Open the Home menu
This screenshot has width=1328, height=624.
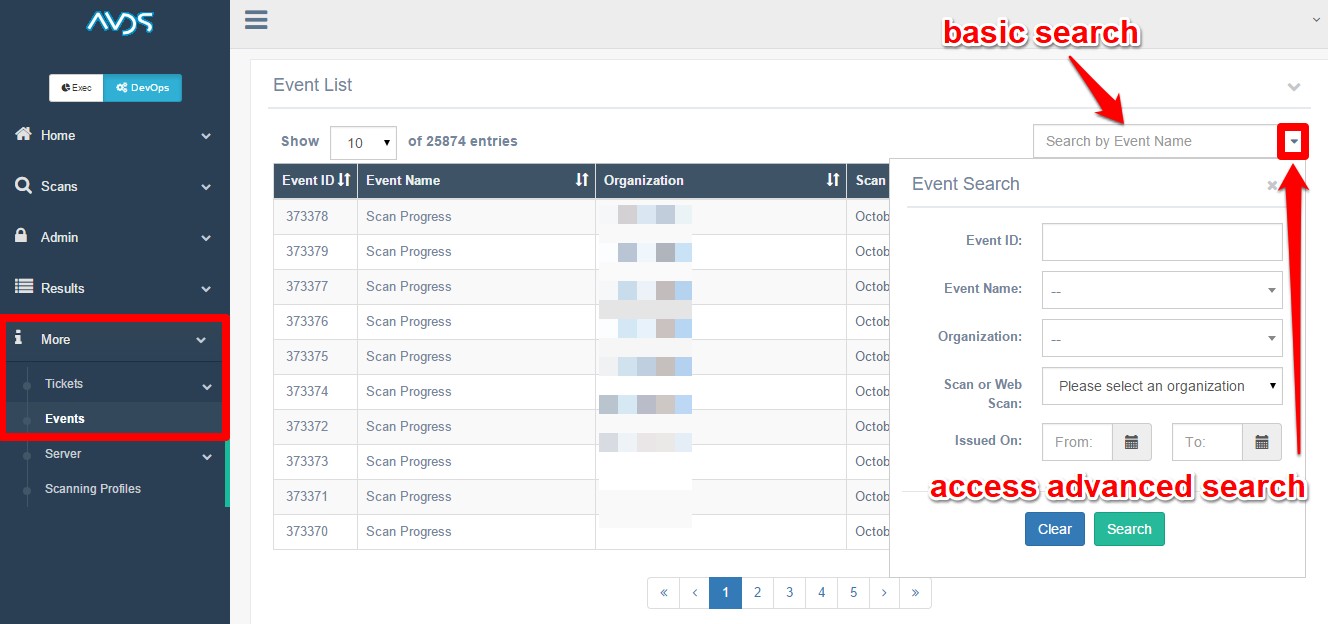click(x=115, y=135)
